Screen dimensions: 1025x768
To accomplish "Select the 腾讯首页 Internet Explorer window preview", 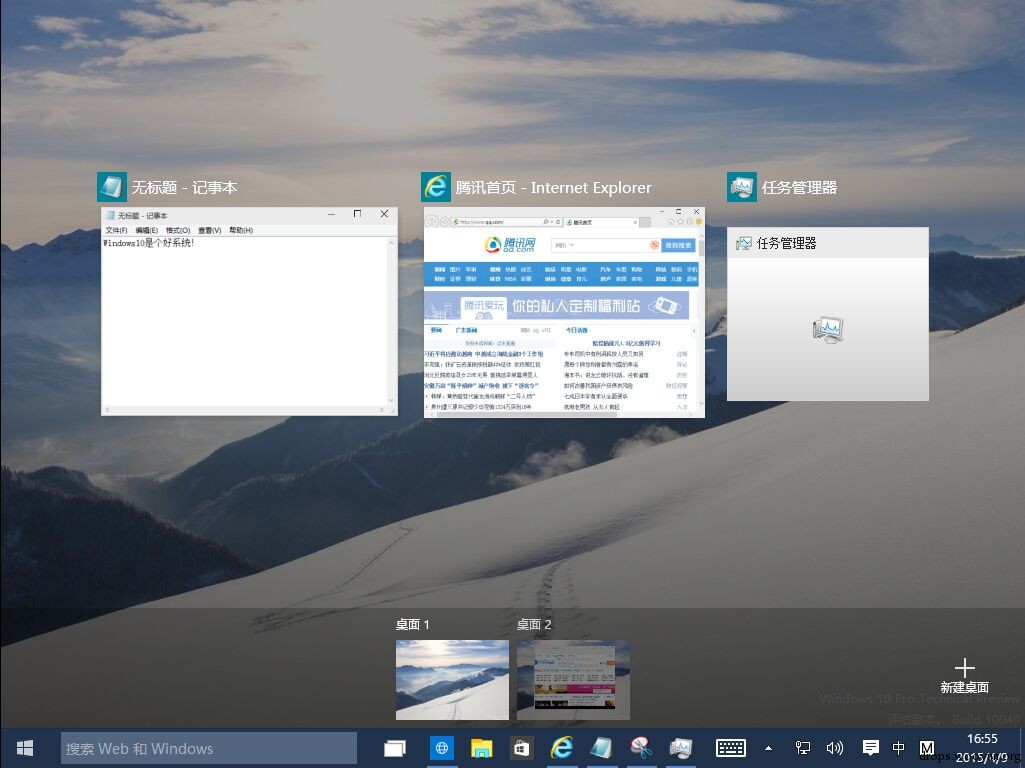I will click(564, 312).
